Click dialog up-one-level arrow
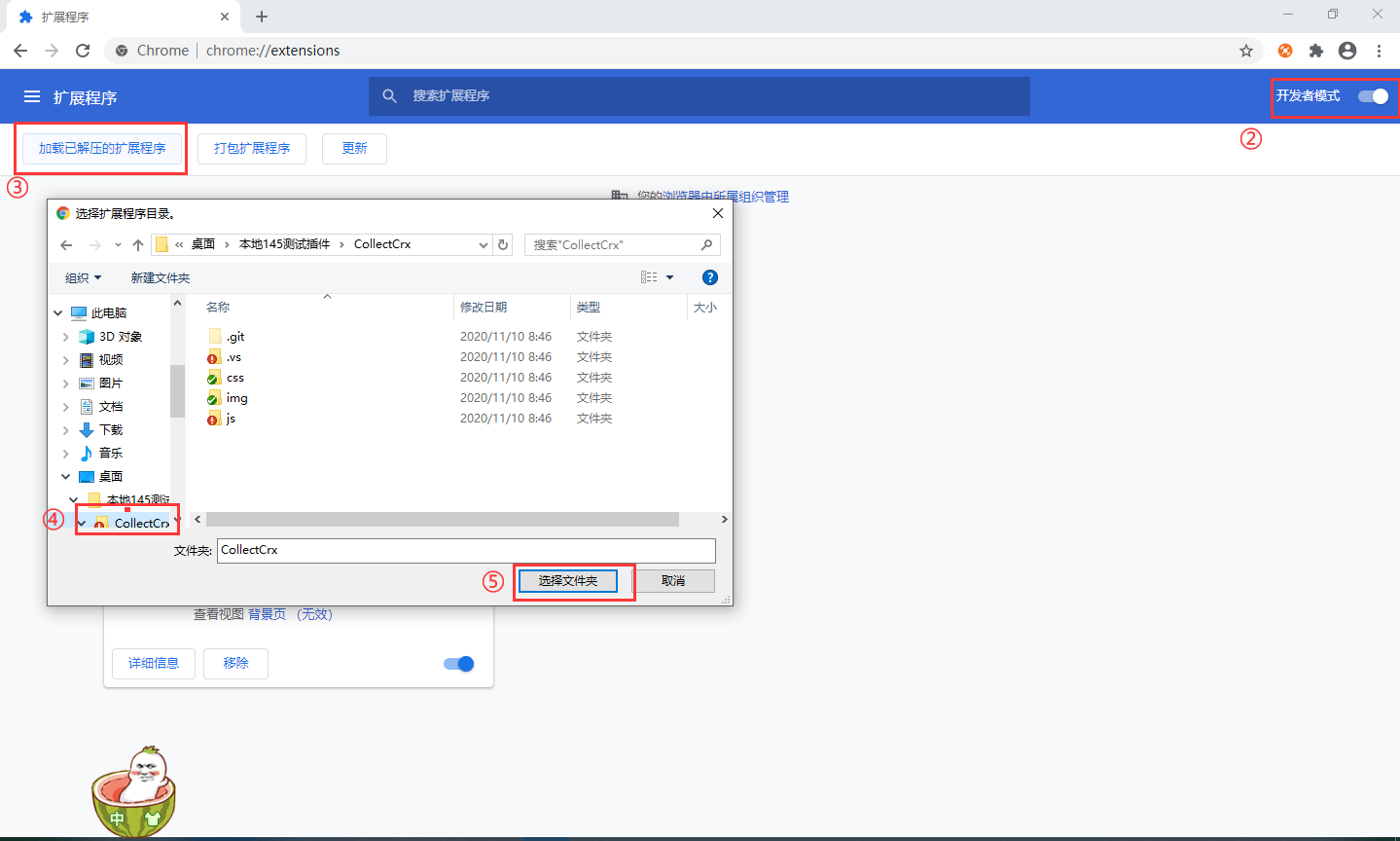 (138, 245)
